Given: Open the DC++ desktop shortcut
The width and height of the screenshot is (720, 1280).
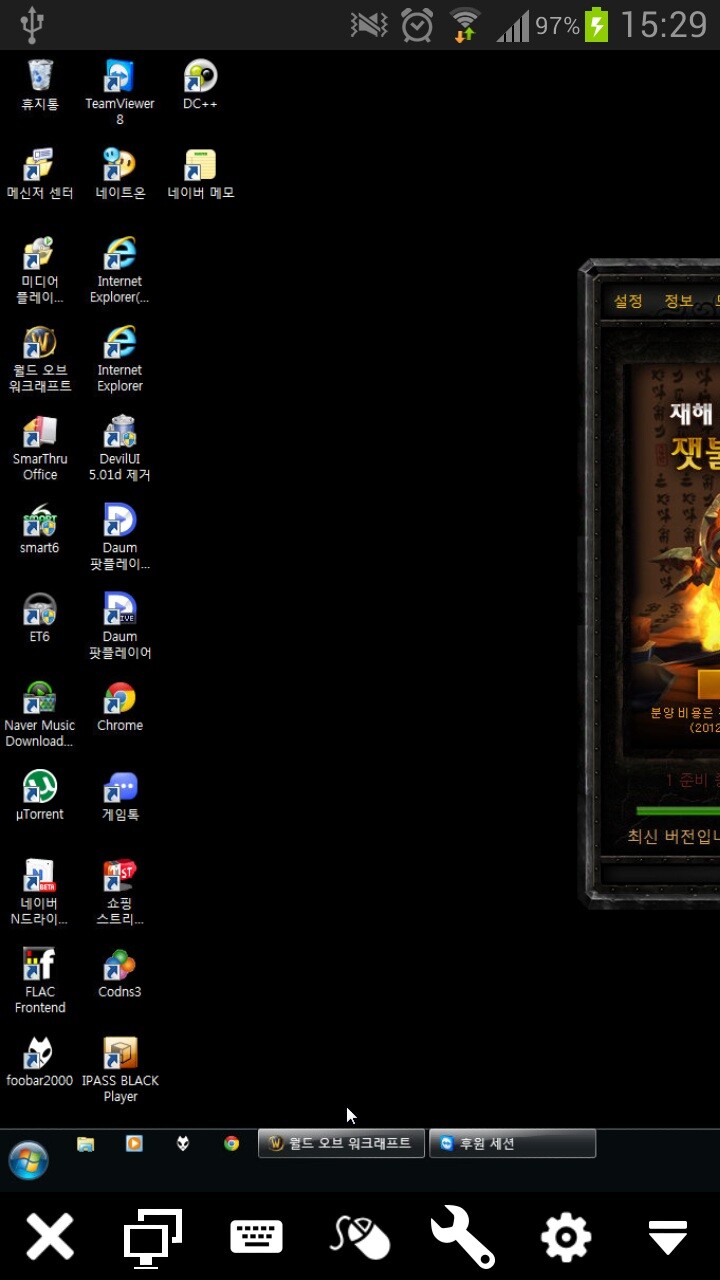Looking at the screenshot, I should (x=200, y=85).
